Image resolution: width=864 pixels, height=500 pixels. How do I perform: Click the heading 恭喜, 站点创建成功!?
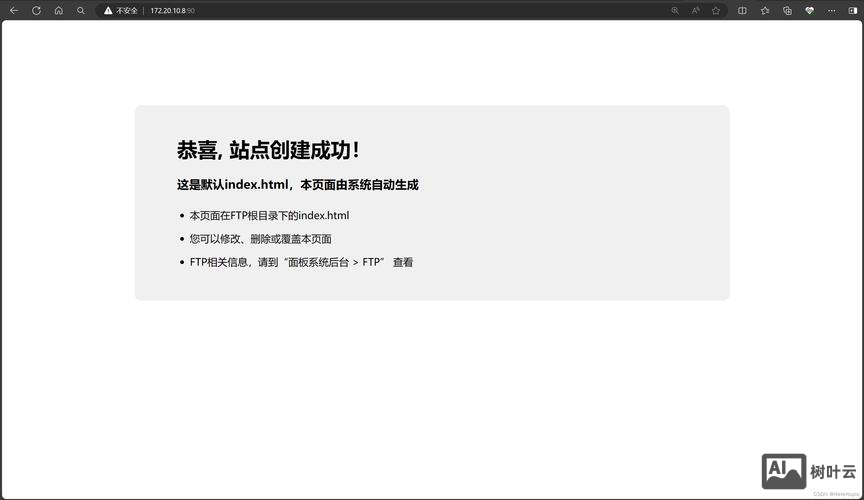(268, 150)
